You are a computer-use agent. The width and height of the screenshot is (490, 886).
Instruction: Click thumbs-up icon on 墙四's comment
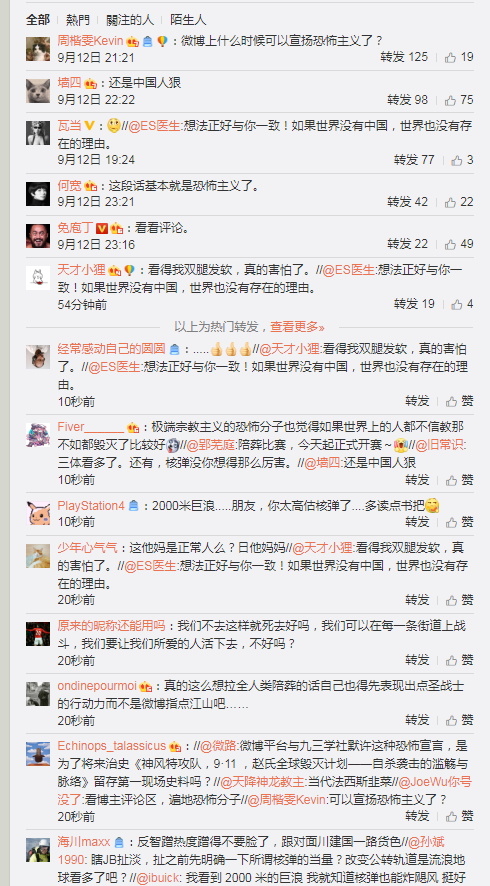point(450,100)
